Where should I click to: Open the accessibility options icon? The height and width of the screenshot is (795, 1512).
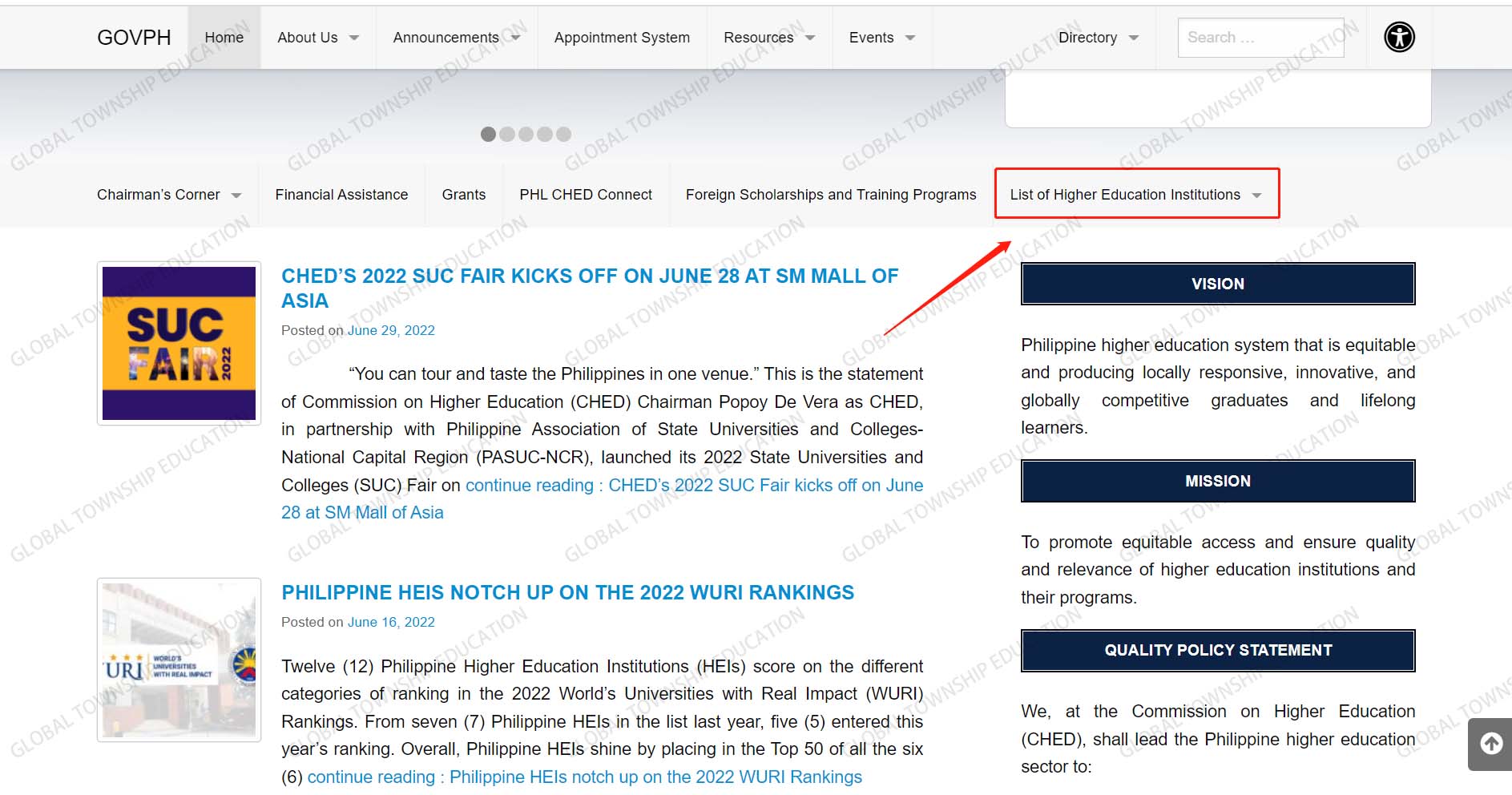coord(1399,37)
